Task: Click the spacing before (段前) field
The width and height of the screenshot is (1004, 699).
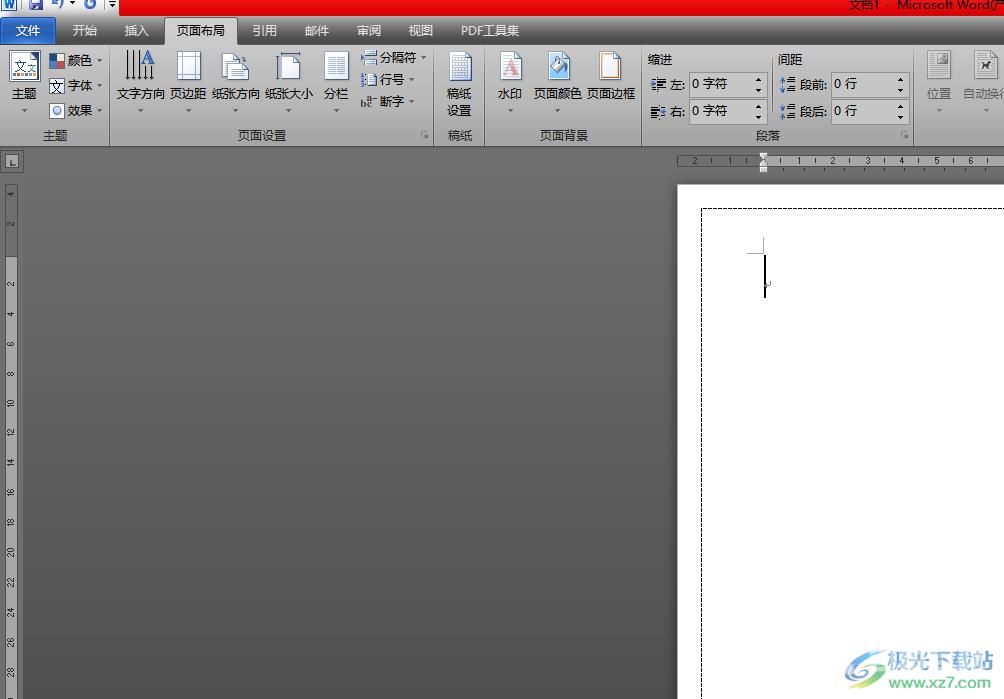Action: [x=862, y=84]
